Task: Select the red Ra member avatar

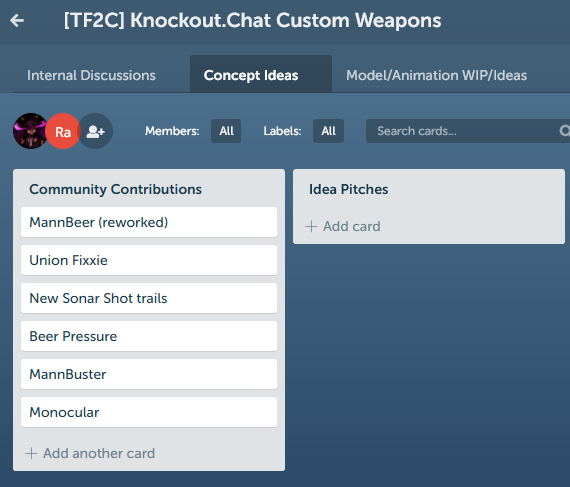Action: pyautogui.click(x=63, y=131)
